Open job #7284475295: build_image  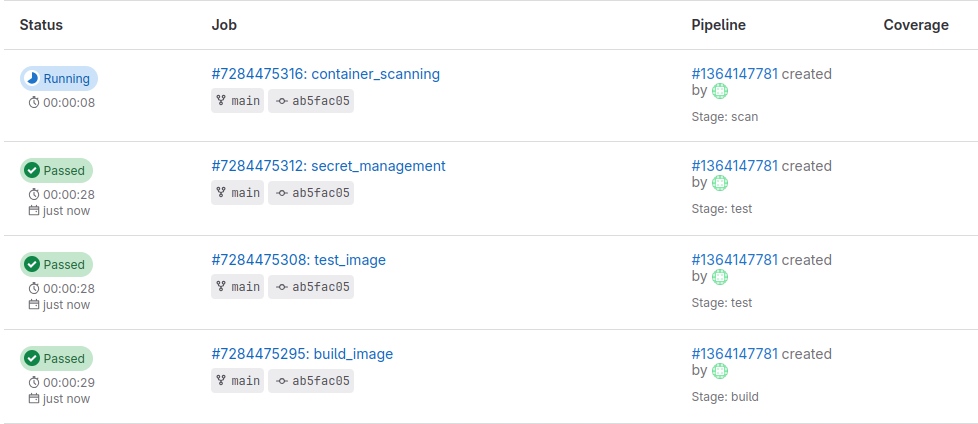click(x=303, y=354)
